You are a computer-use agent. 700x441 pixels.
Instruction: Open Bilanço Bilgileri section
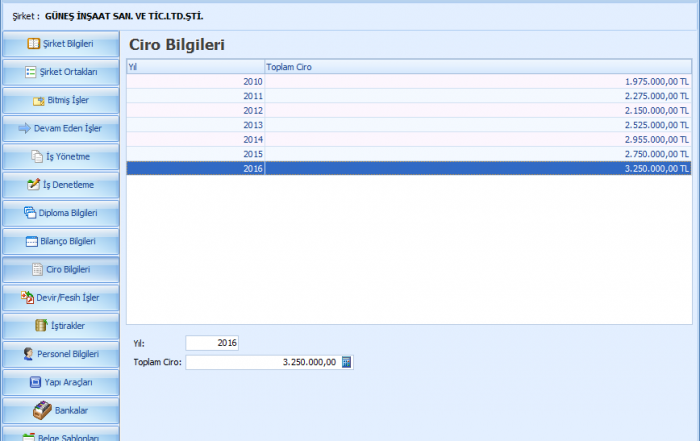[x=61, y=241]
